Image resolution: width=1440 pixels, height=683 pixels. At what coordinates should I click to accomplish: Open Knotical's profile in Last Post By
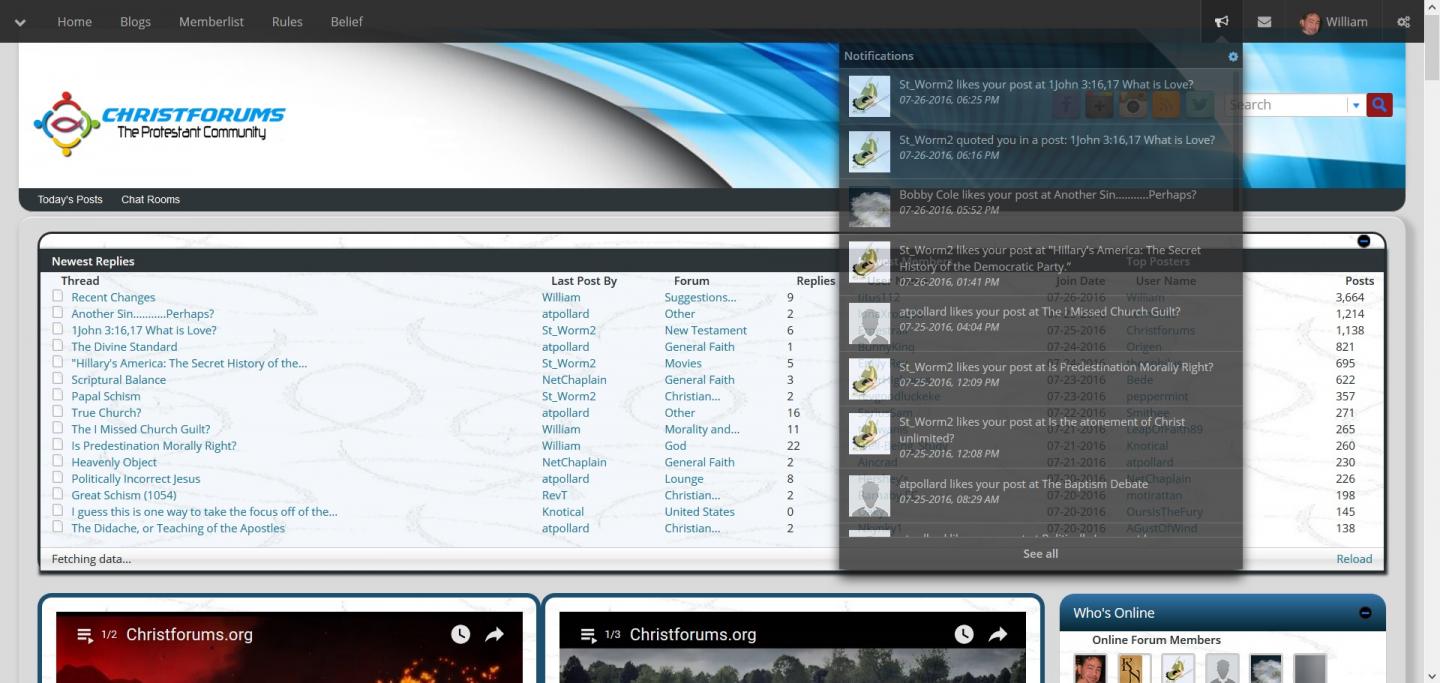(563, 511)
